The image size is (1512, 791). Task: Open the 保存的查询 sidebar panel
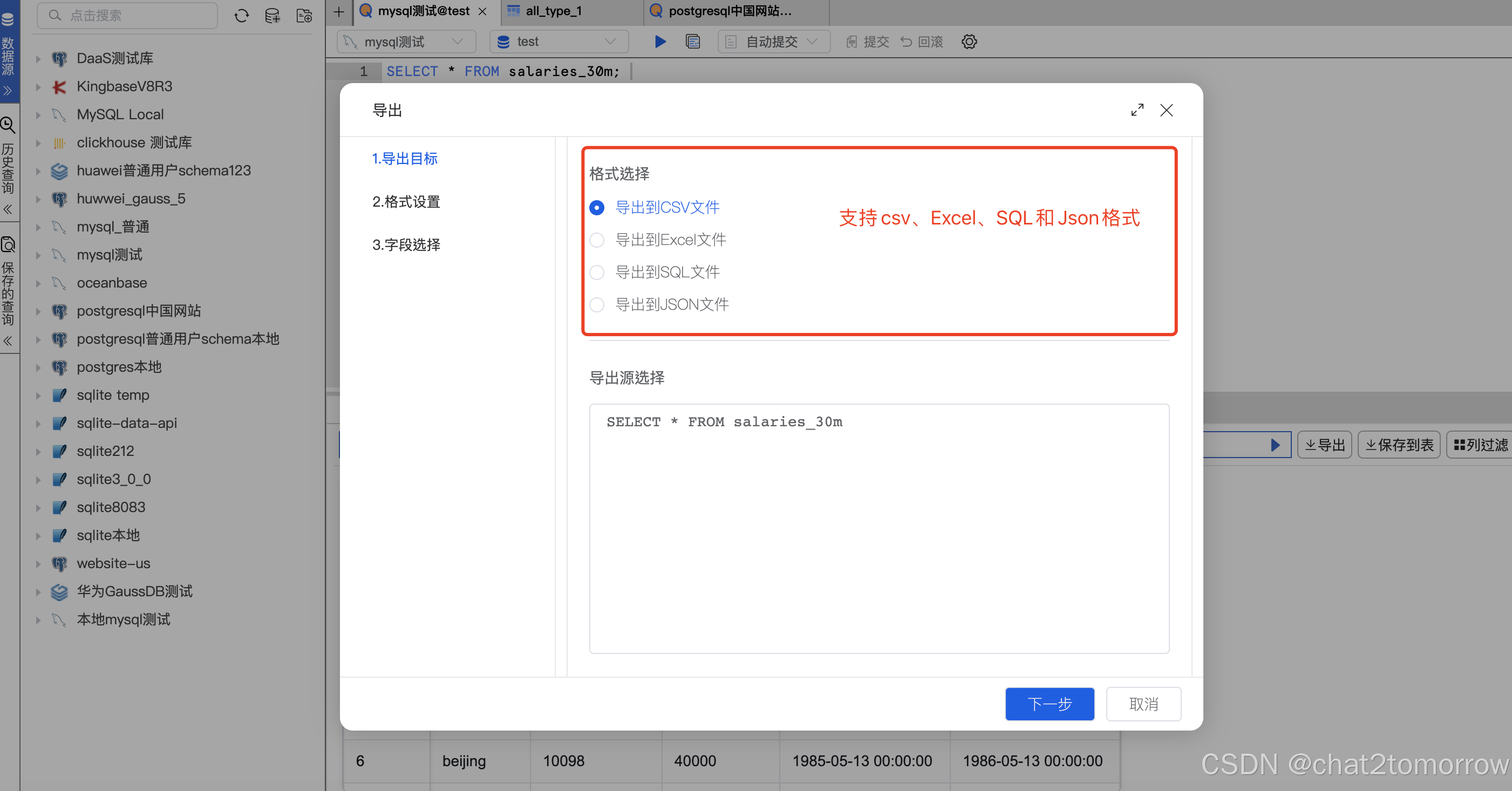[x=8, y=245]
